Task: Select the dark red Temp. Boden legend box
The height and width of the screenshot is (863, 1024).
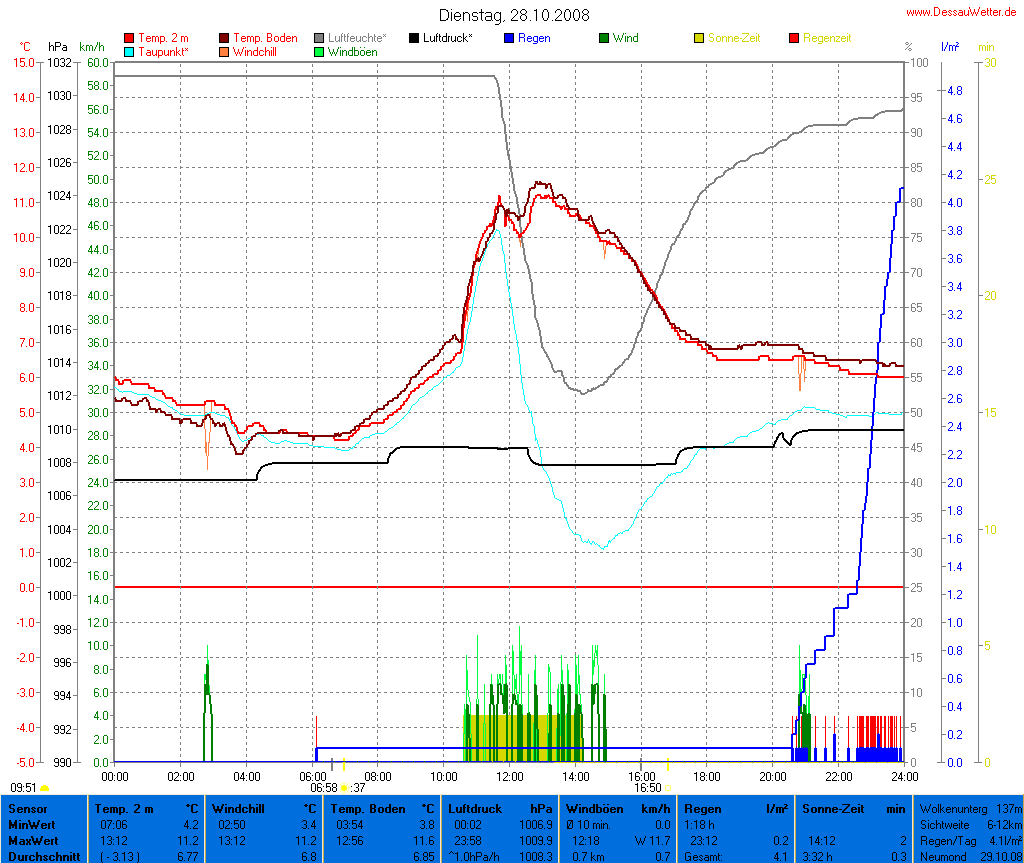Action: (x=224, y=38)
